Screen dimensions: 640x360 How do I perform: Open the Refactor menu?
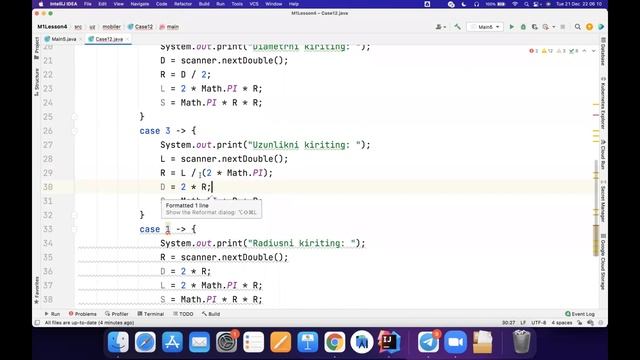click(x=183, y=4)
